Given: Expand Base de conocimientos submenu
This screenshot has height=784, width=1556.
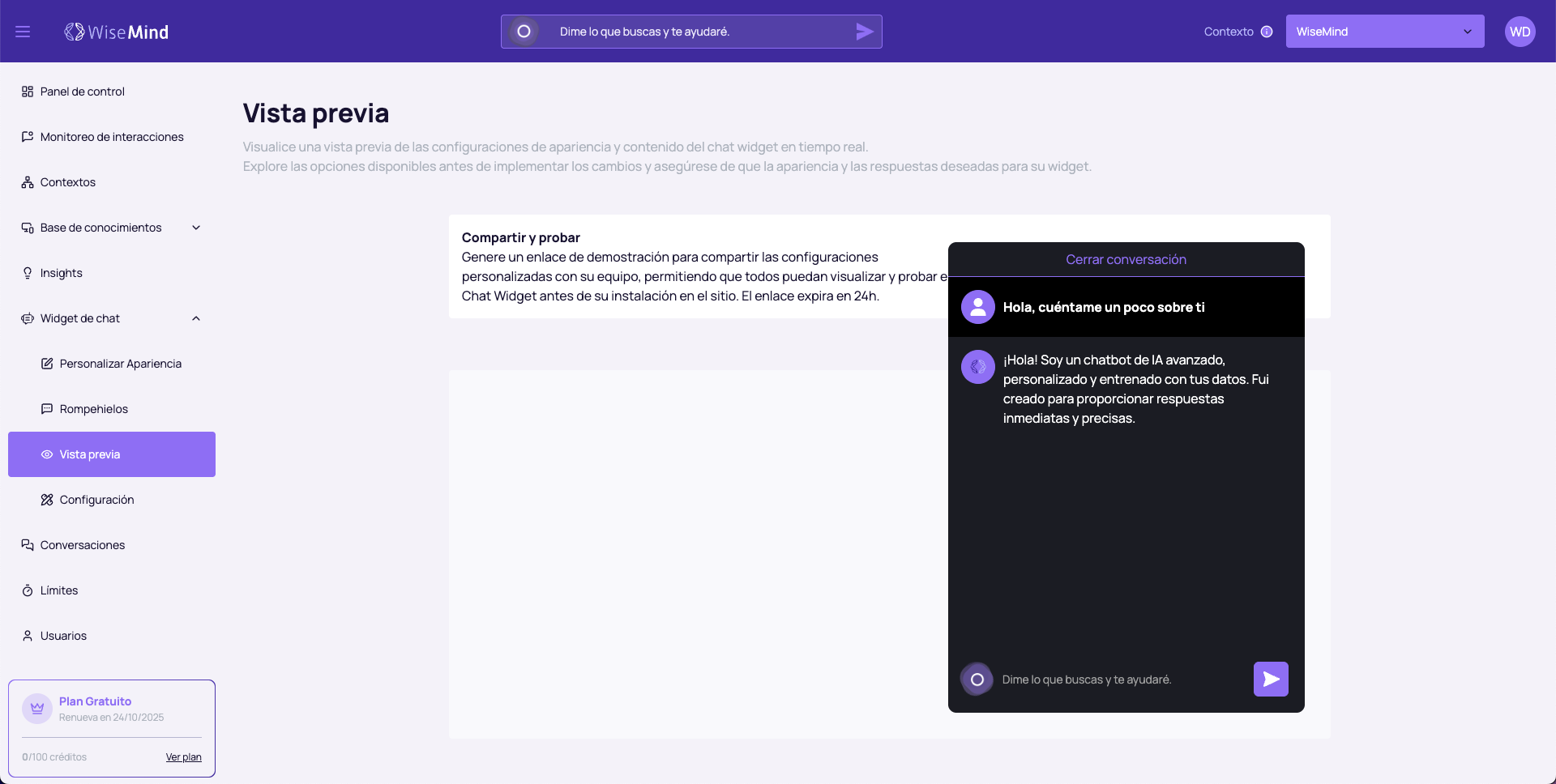Looking at the screenshot, I should tap(195, 228).
